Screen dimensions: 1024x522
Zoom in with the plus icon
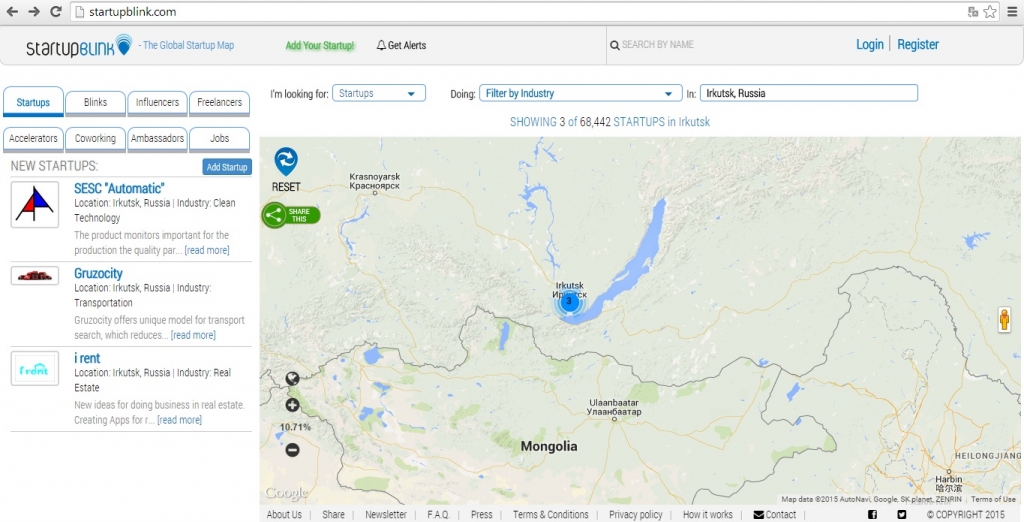point(292,405)
